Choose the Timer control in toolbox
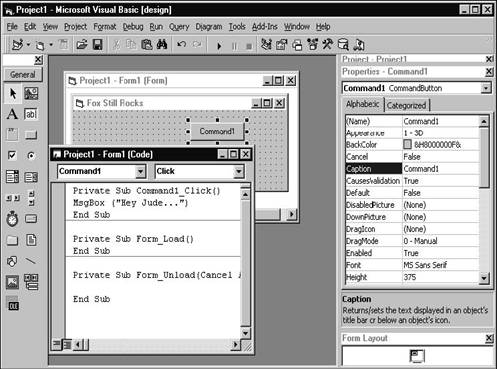 [x=12, y=219]
